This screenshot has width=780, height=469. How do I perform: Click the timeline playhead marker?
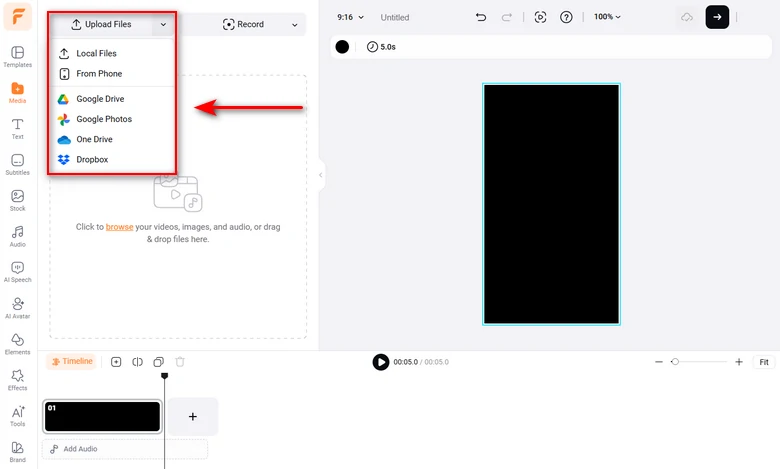(165, 376)
